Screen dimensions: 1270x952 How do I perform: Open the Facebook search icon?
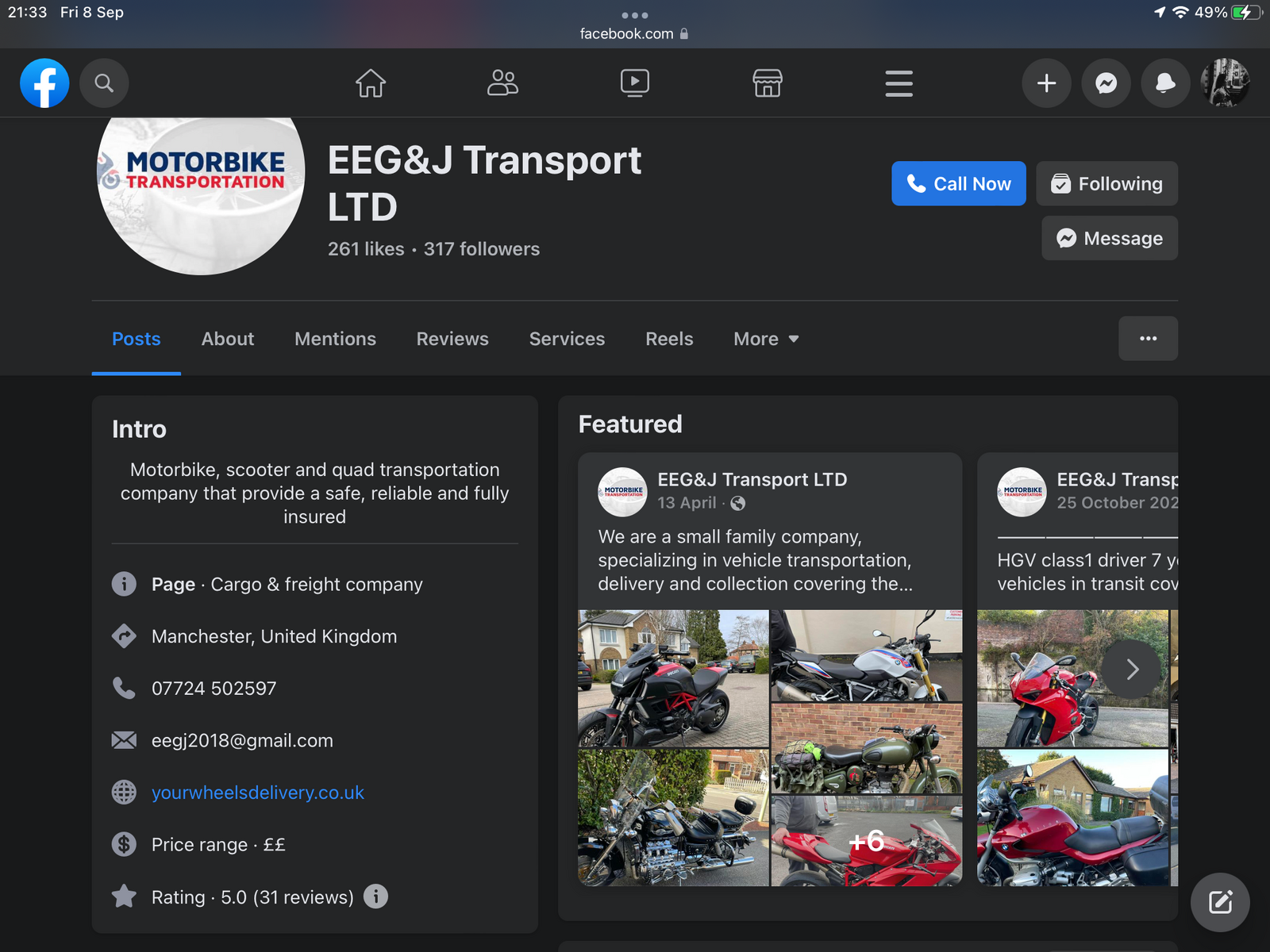104,83
